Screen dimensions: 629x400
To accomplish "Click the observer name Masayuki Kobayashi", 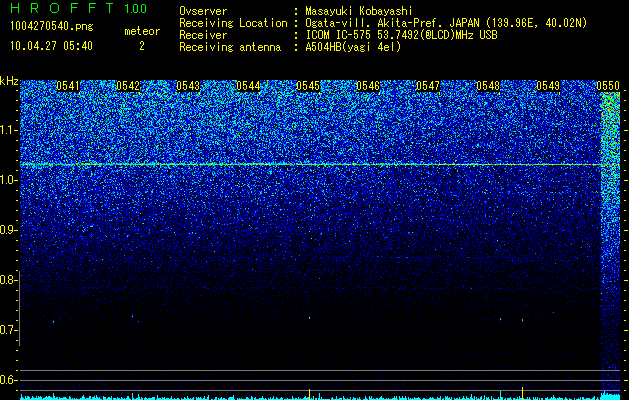I will [x=359, y=11].
